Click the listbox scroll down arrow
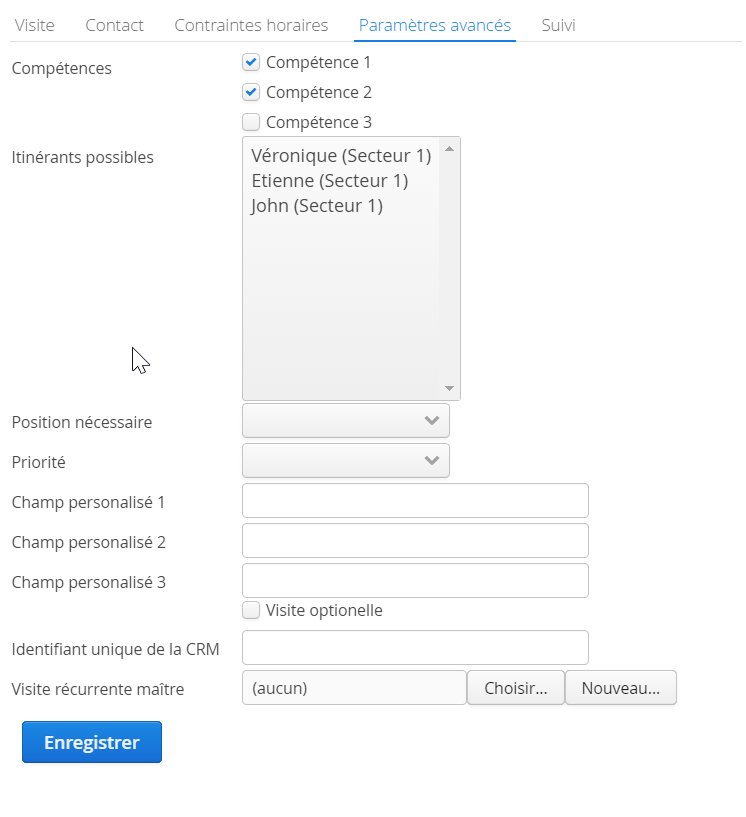Image resolution: width=746 pixels, height=817 pixels. click(449, 388)
